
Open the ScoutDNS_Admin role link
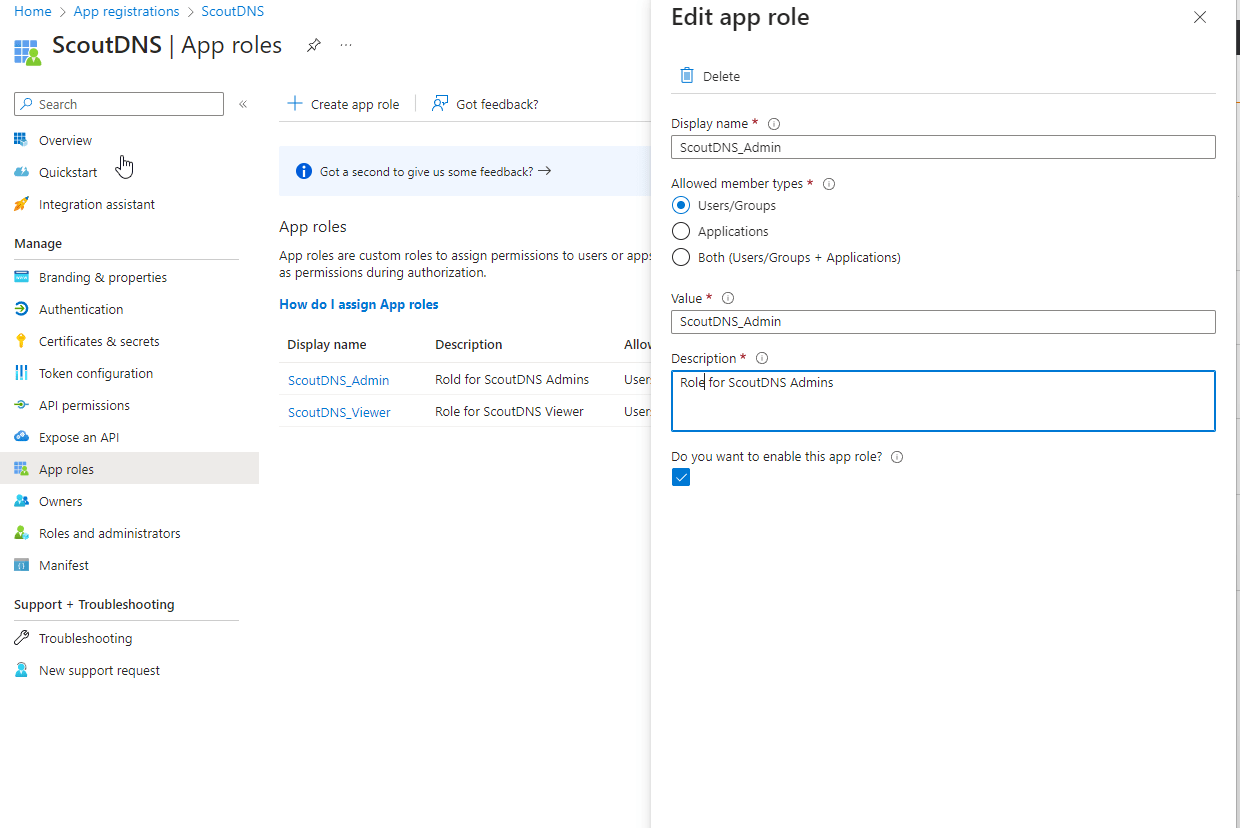tap(339, 380)
